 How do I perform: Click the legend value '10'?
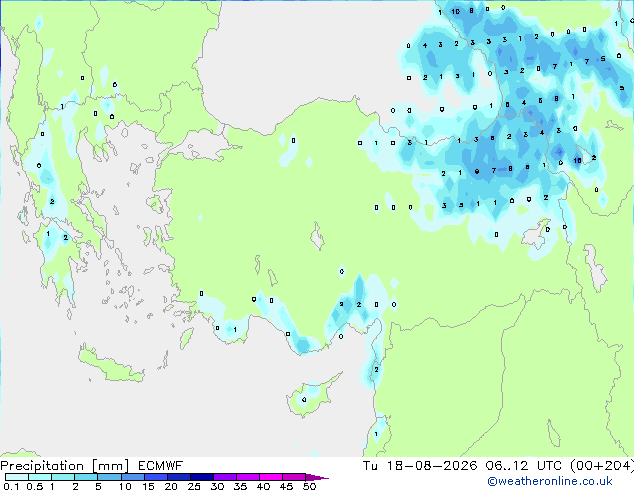[x=125, y=486]
